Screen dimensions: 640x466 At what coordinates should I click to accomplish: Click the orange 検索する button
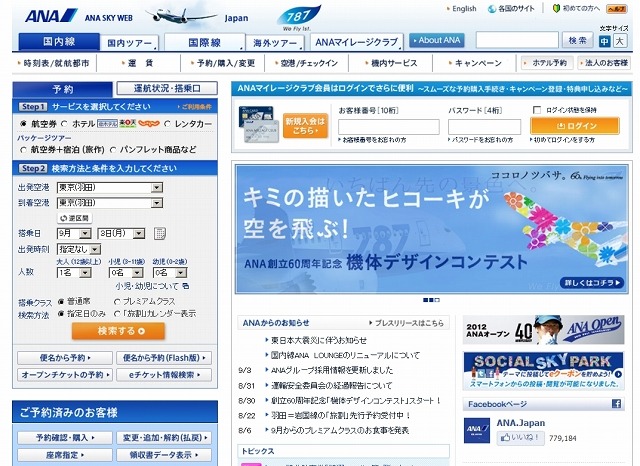pos(118,331)
